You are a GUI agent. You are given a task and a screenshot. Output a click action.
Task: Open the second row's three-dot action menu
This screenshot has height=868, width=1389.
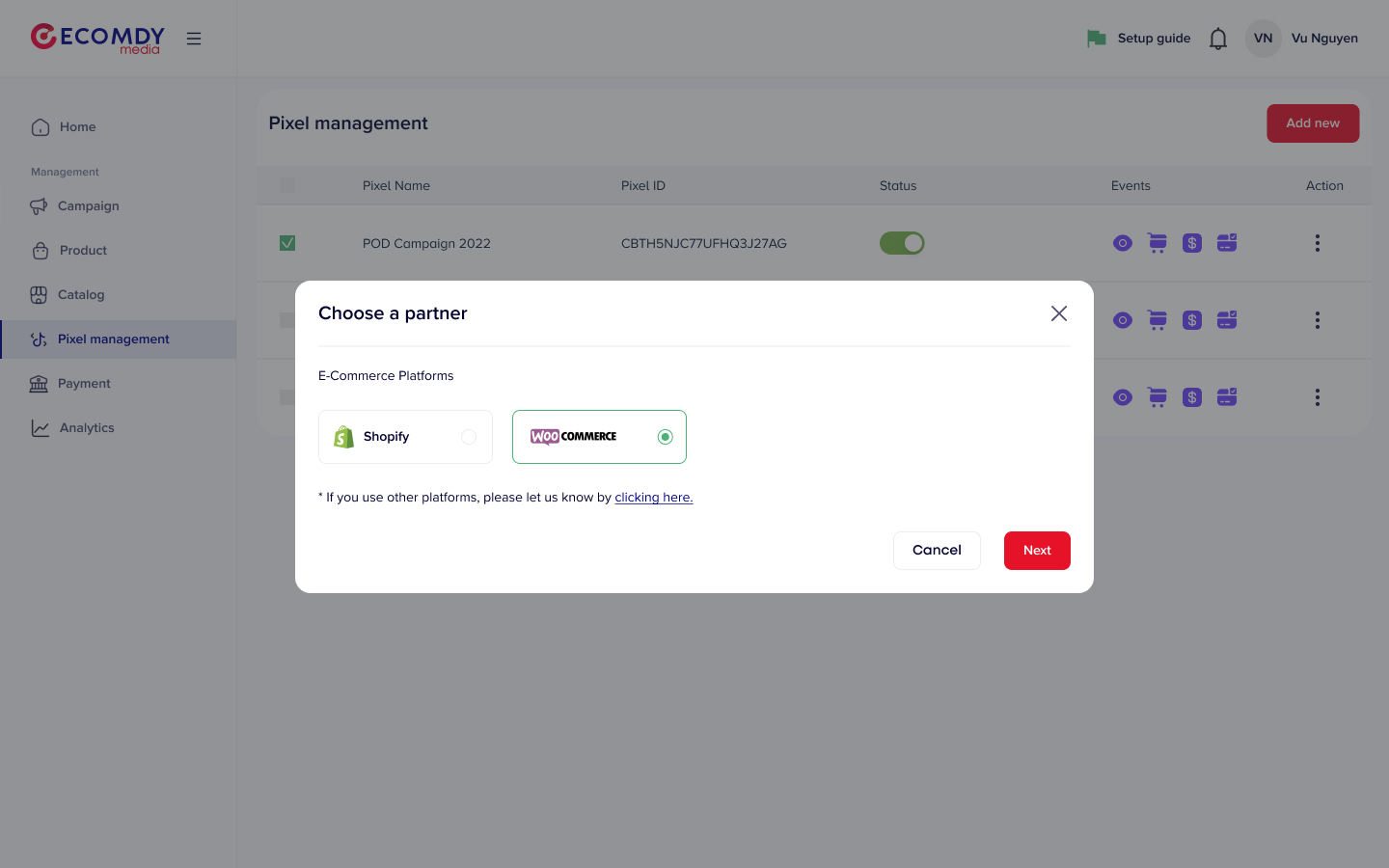click(x=1318, y=320)
